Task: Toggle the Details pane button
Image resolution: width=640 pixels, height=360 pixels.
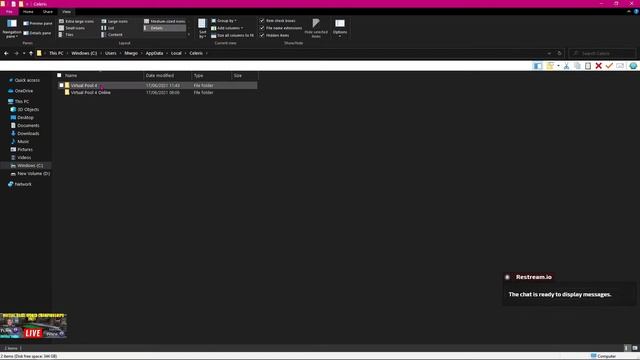Action: 37,33
